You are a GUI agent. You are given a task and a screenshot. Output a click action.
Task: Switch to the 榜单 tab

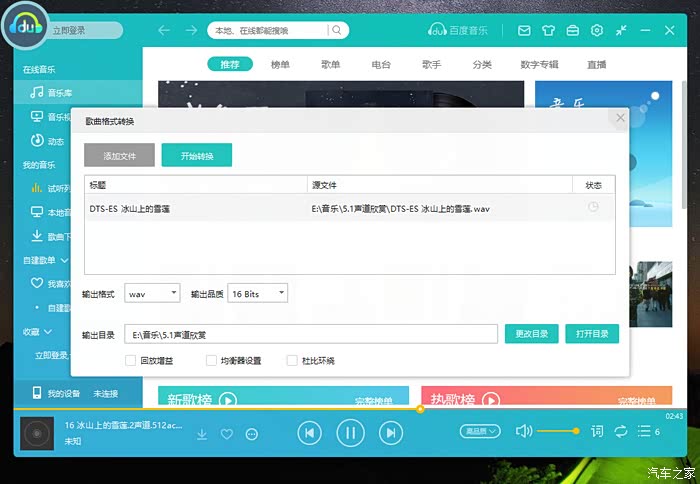280,65
